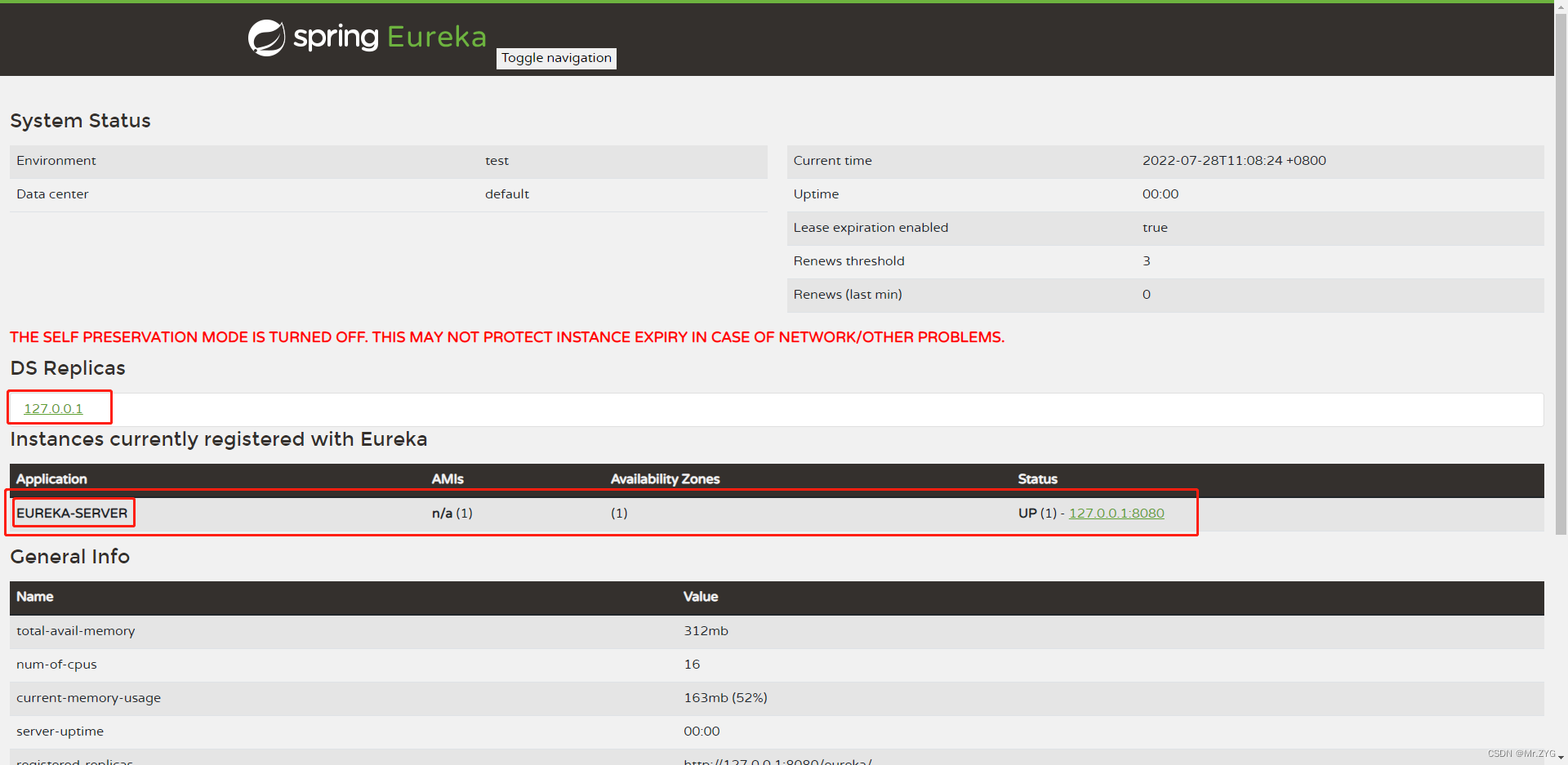Click the current-memory-usage row name
The height and width of the screenshot is (765, 1568).
click(x=88, y=698)
